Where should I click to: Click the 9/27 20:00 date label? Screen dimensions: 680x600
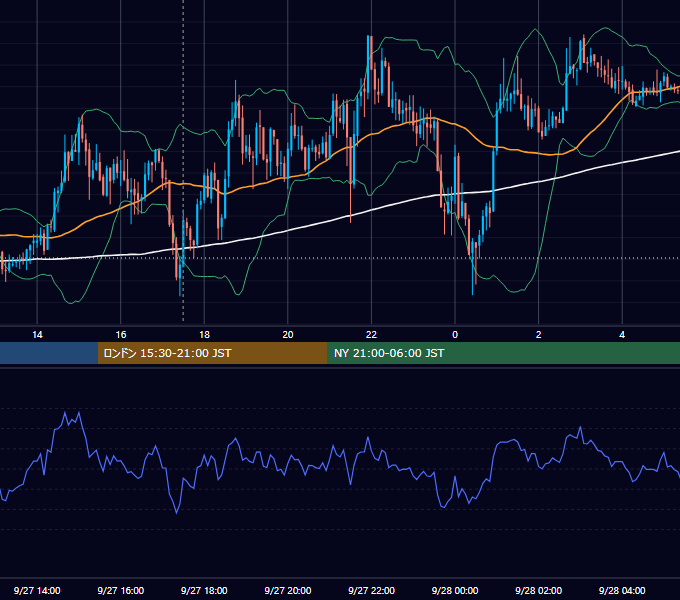[x=288, y=590]
